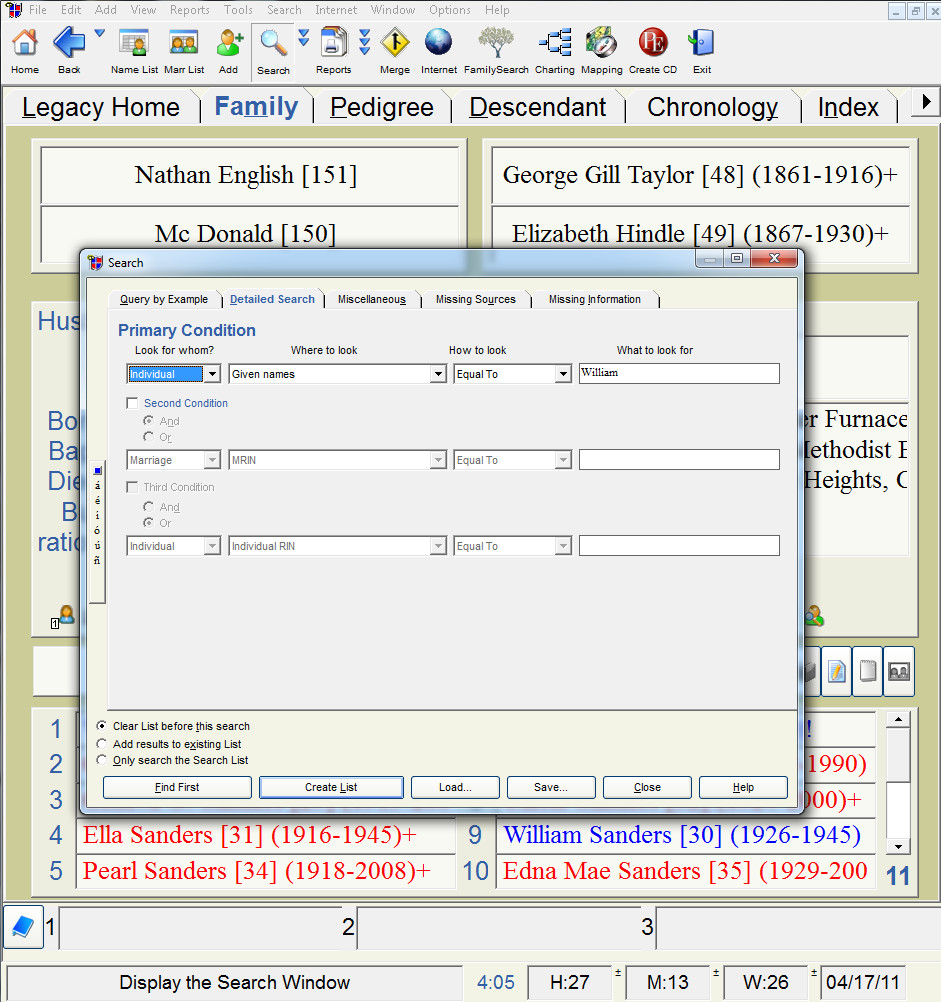Click the husband's person icon
Viewport: 941px width, 1002px height.
pyautogui.click(x=66, y=615)
